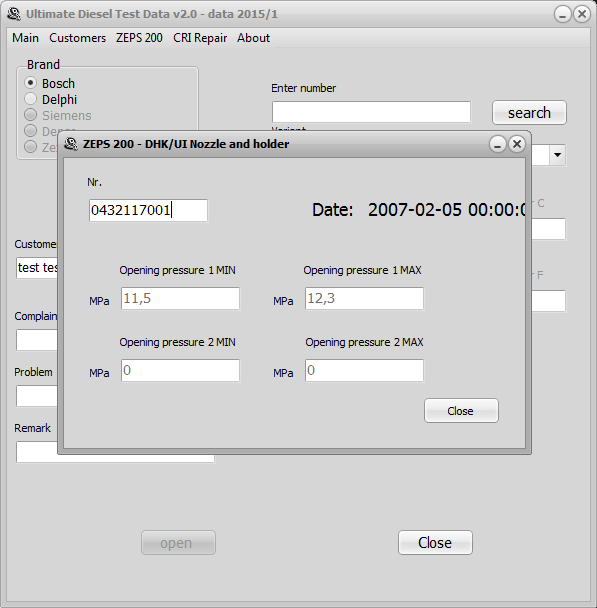The width and height of the screenshot is (597, 608).
Task: Open the CRI Repair menu
Action: tap(200, 38)
